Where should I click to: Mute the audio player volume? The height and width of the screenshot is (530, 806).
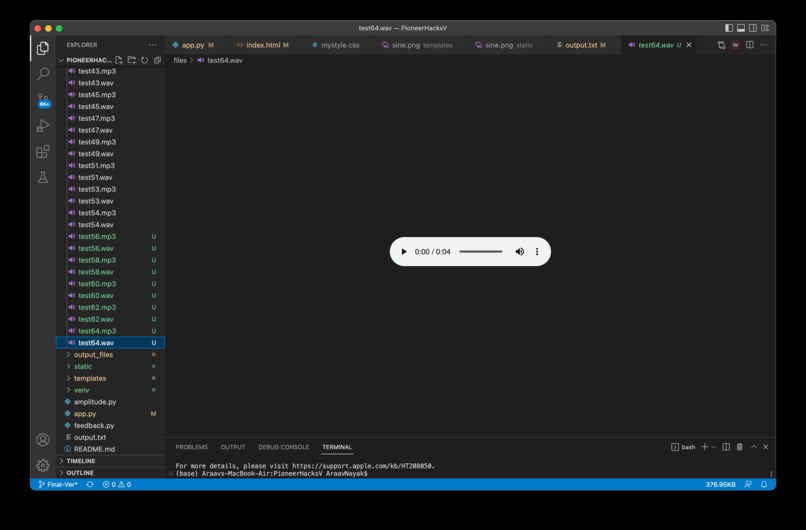[x=520, y=251]
